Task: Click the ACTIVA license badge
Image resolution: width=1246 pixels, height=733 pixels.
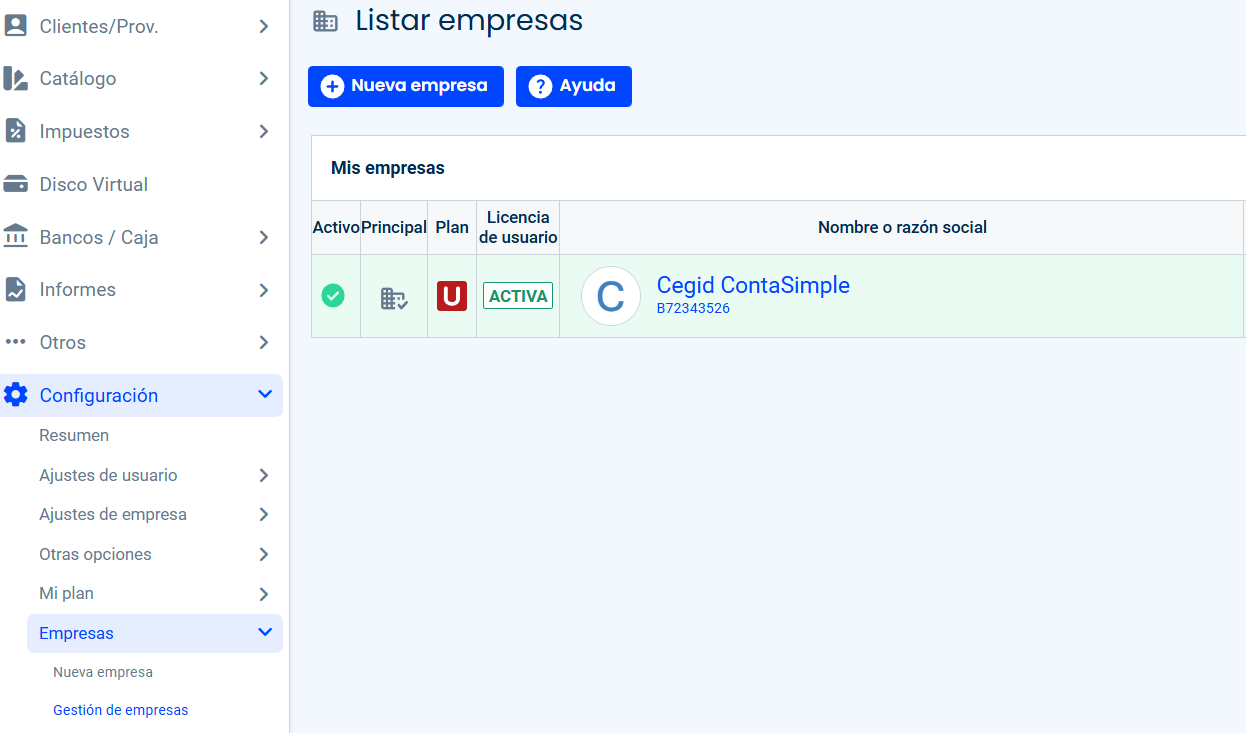Action: tap(518, 296)
